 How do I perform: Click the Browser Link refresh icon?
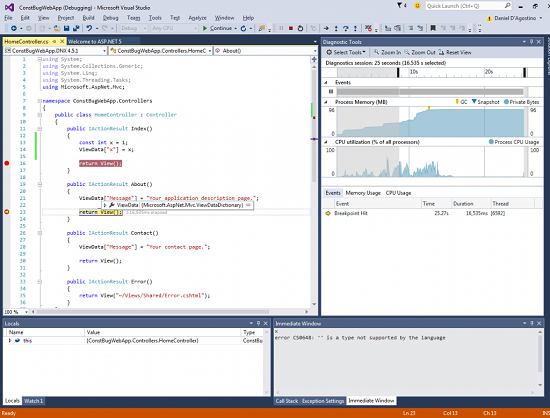(243, 28)
